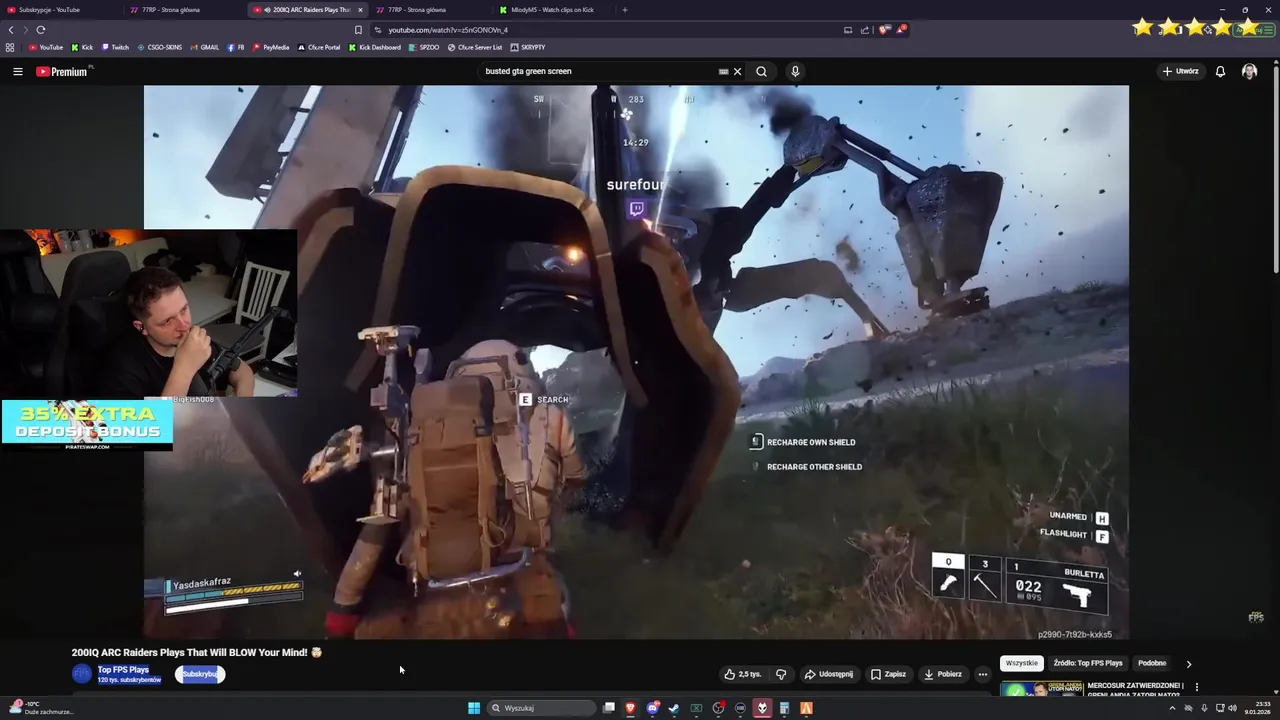
Task: Open the SPZOO bookmark
Action: pos(424,47)
